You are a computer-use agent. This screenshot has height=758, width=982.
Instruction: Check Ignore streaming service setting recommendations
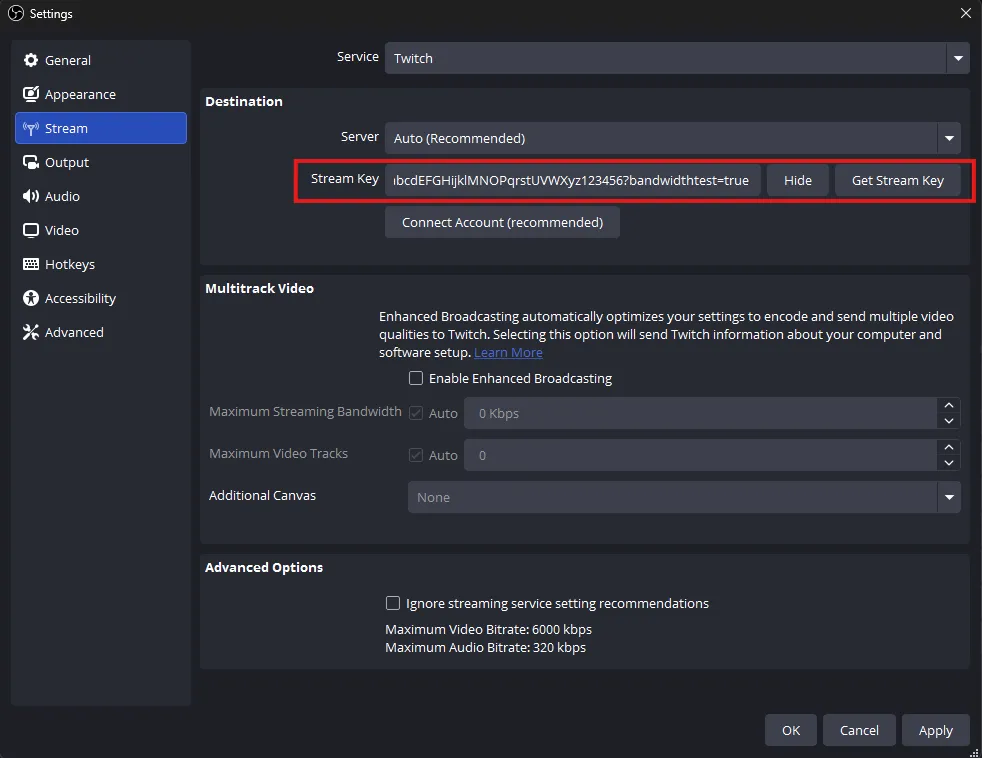pos(393,604)
